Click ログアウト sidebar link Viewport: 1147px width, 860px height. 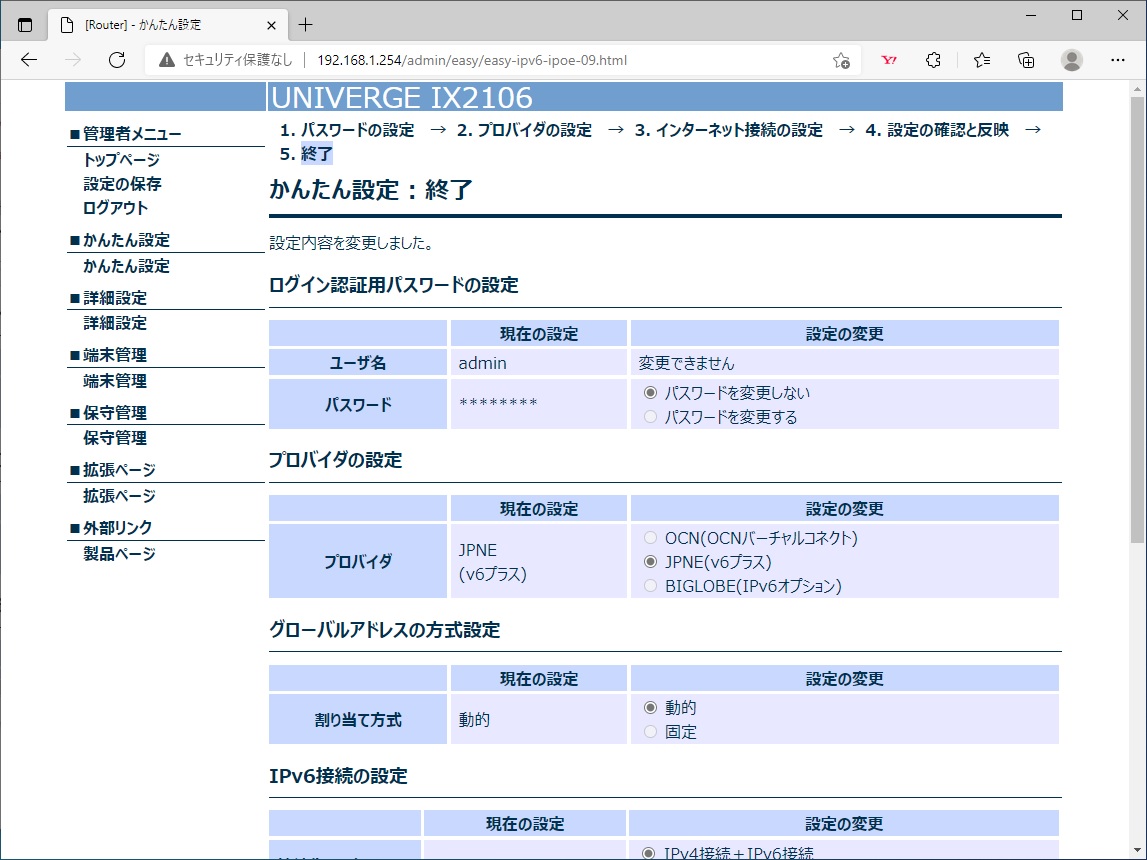click(x=116, y=208)
